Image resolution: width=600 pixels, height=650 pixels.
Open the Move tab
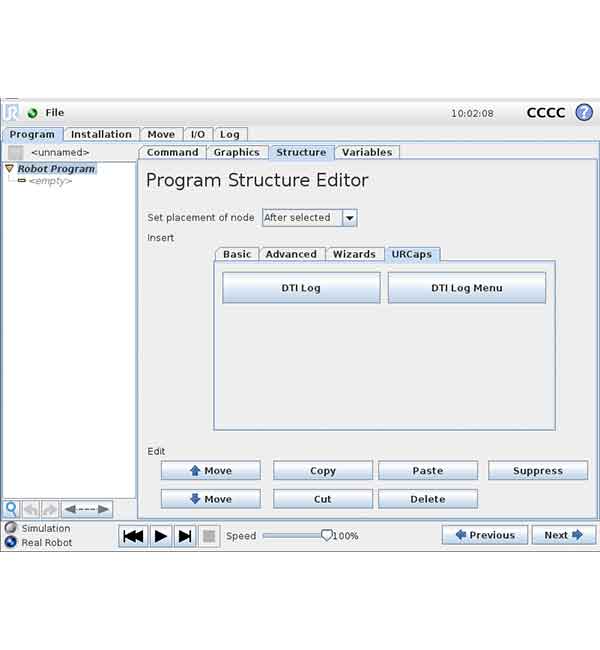161,134
